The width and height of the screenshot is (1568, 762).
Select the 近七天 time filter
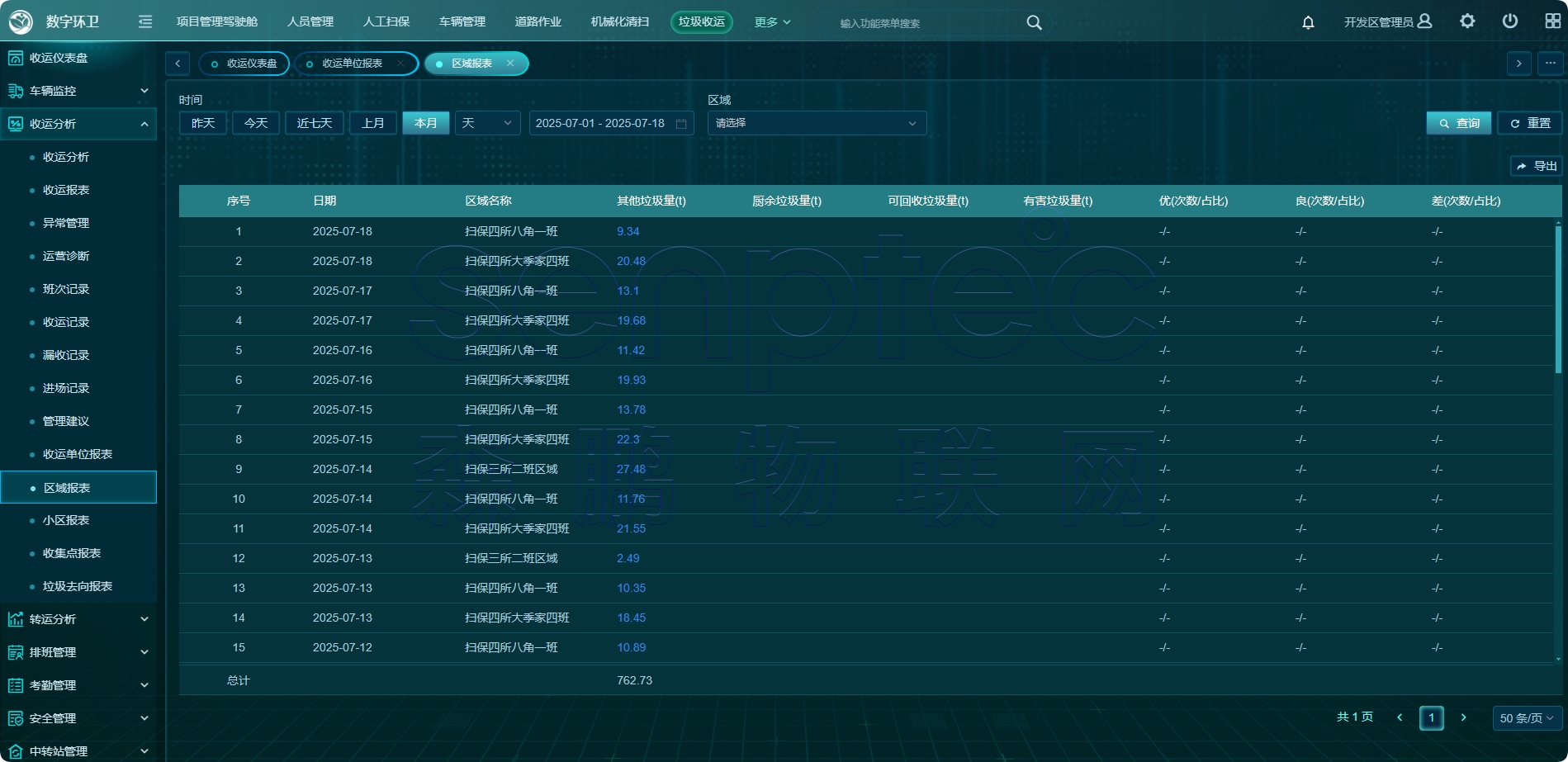tap(314, 123)
